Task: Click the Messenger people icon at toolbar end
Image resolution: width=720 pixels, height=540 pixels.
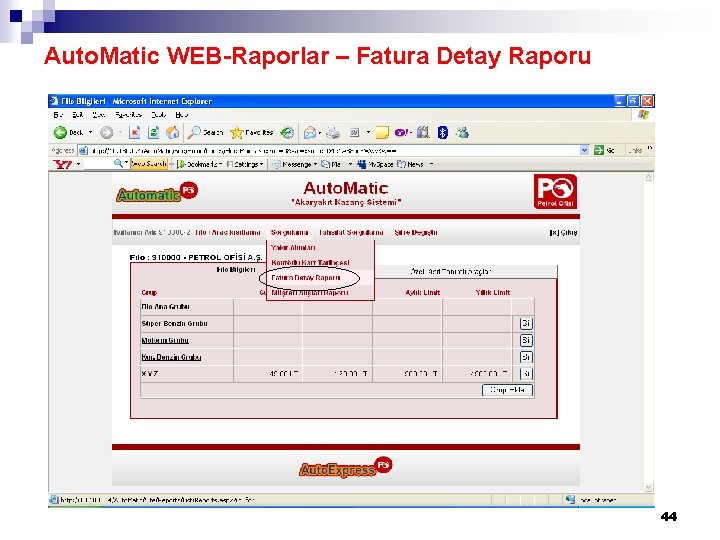Action: pos(462,133)
